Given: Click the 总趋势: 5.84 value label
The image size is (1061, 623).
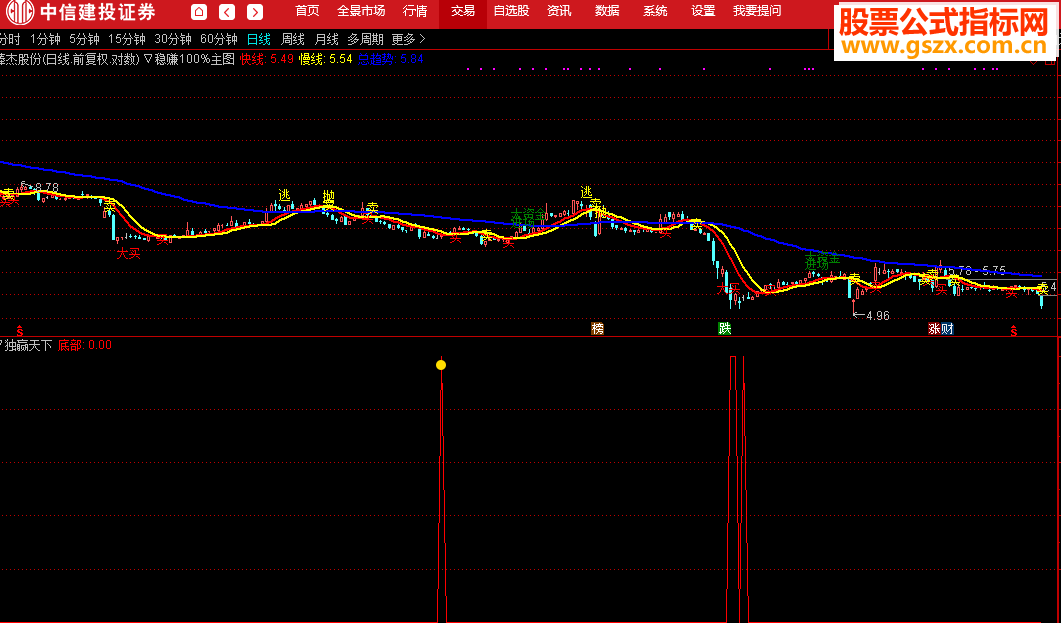Looking at the screenshot, I should coord(390,60).
